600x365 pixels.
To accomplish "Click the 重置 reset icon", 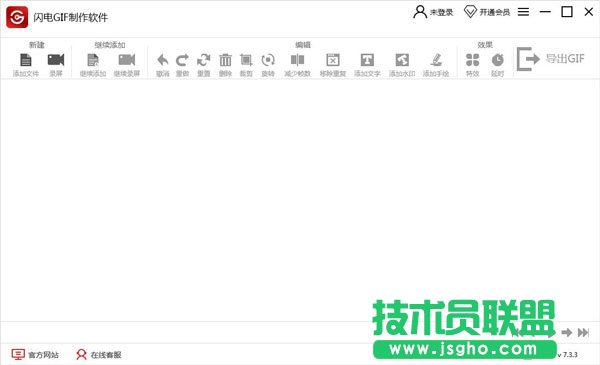I will [x=204, y=60].
